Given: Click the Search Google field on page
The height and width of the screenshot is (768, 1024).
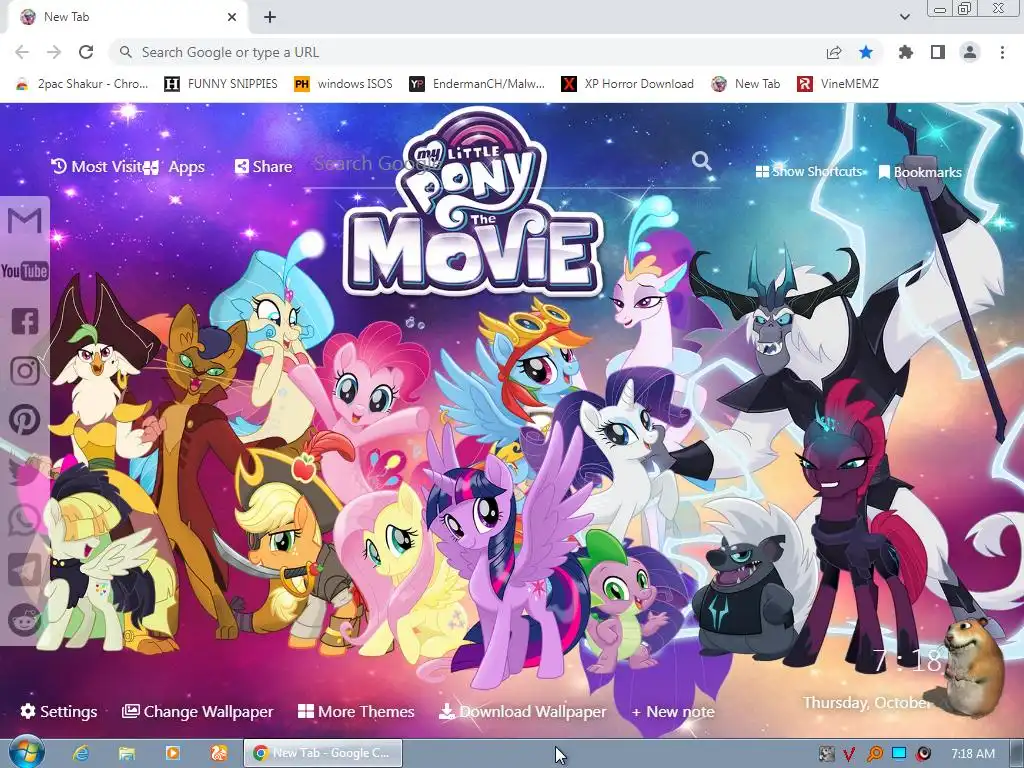Looking at the screenshot, I should (x=500, y=163).
